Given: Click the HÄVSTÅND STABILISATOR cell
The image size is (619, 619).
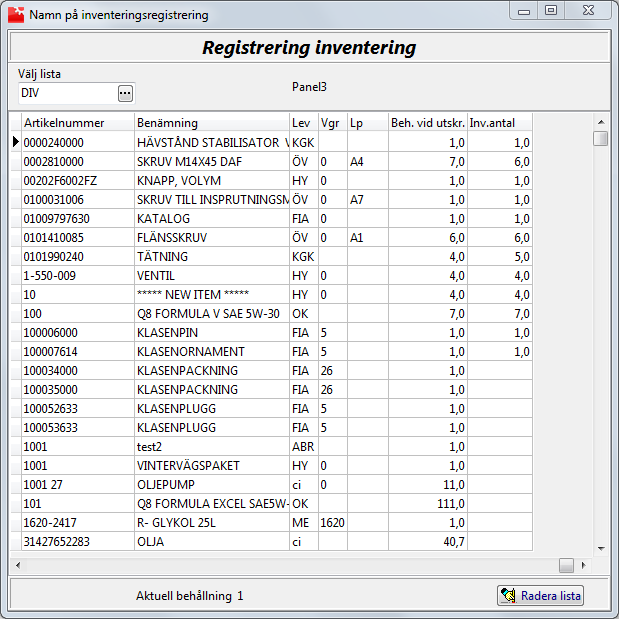Looking at the screenshot, I should pos(212,142).
